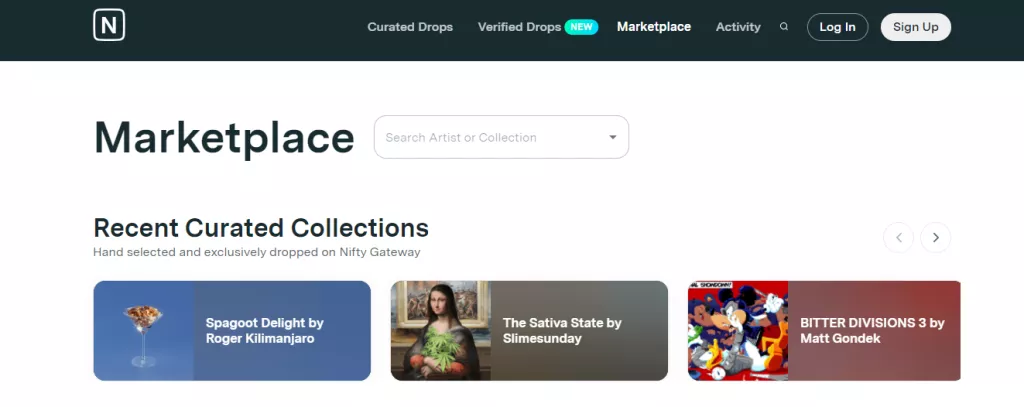Click the NEW badge beside Verified Drops
This screenshot has height=407, width=1024.
(x=581, y=27)
